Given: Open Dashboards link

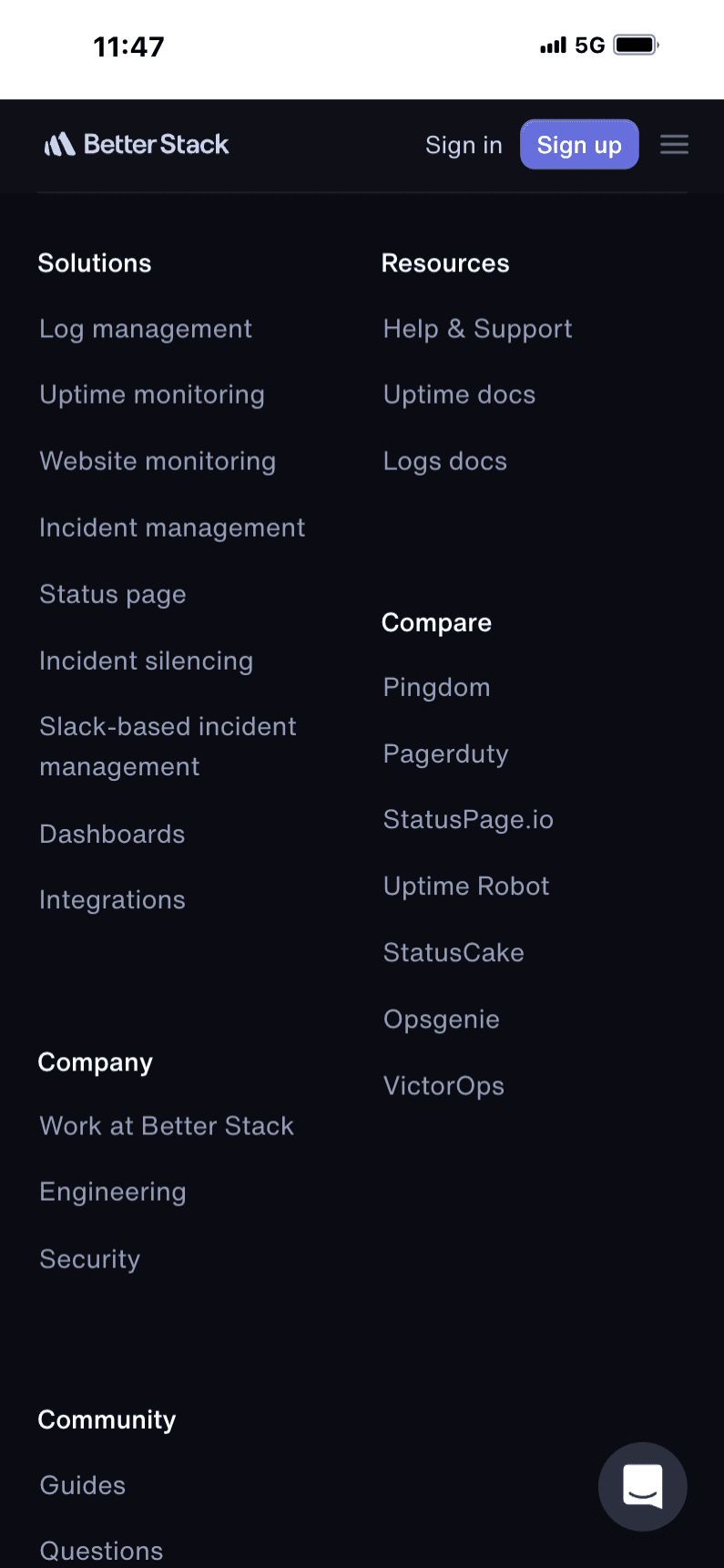Looking at the screenshot, I should [x=112, y=834].
